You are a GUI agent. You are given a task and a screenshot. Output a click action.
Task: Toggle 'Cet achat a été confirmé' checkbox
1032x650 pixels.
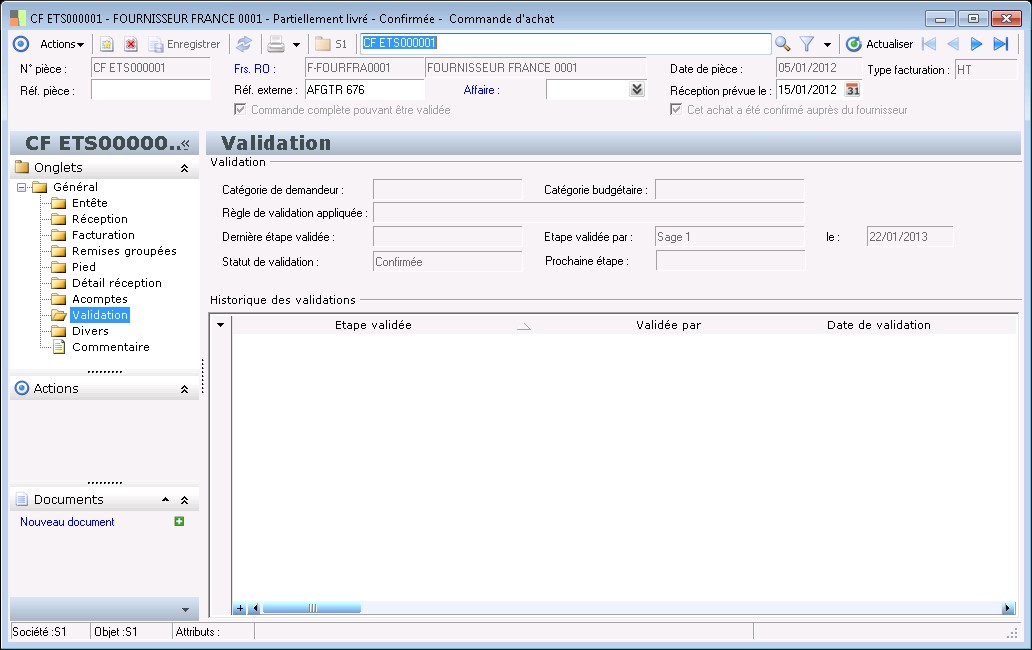[676, 109]
